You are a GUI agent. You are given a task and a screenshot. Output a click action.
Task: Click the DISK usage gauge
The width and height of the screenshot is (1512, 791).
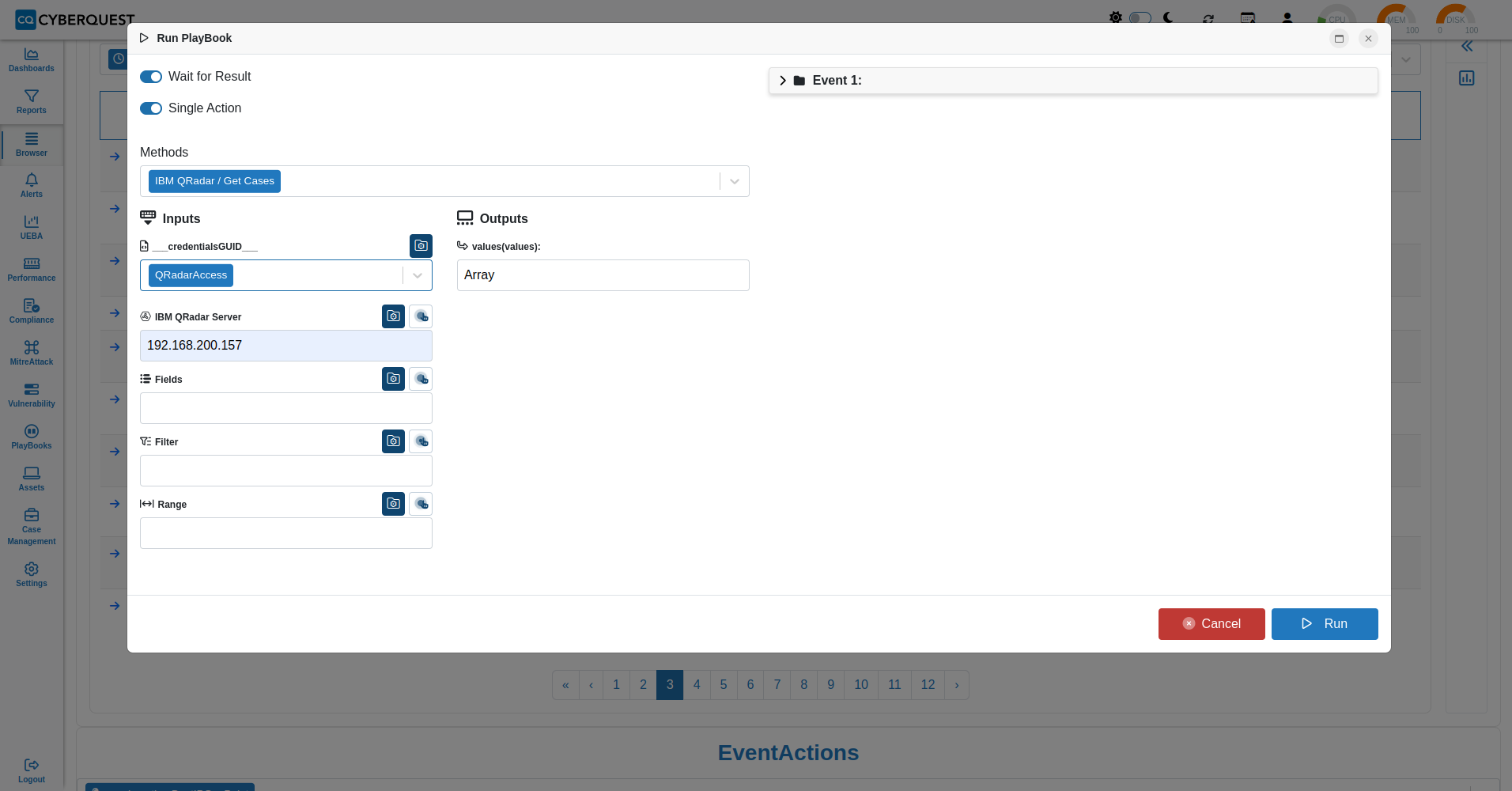coord(1456,19)
